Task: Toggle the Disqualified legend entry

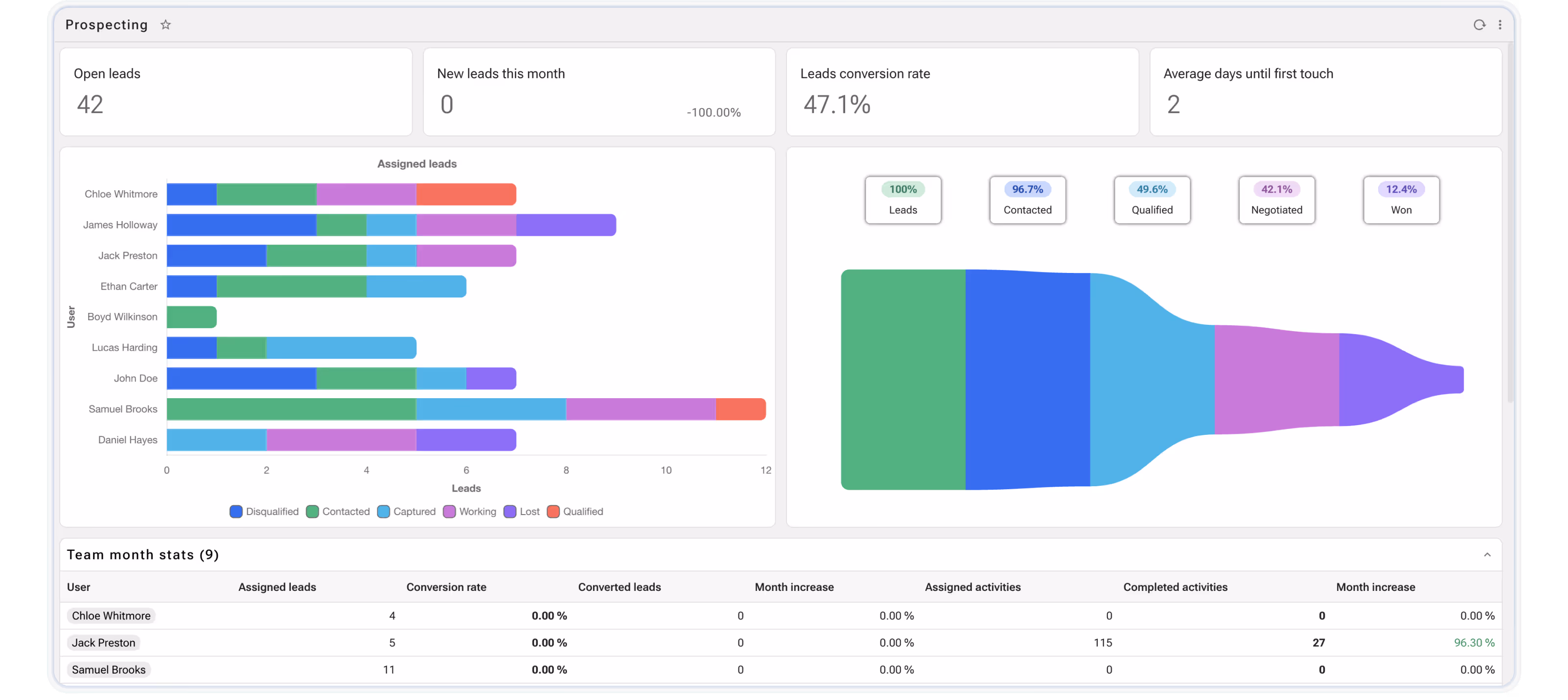Action: coord(264,512)
